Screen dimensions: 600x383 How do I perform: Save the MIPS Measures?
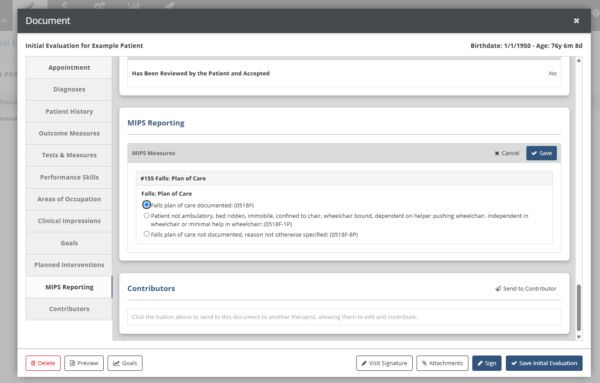point(541,153)
